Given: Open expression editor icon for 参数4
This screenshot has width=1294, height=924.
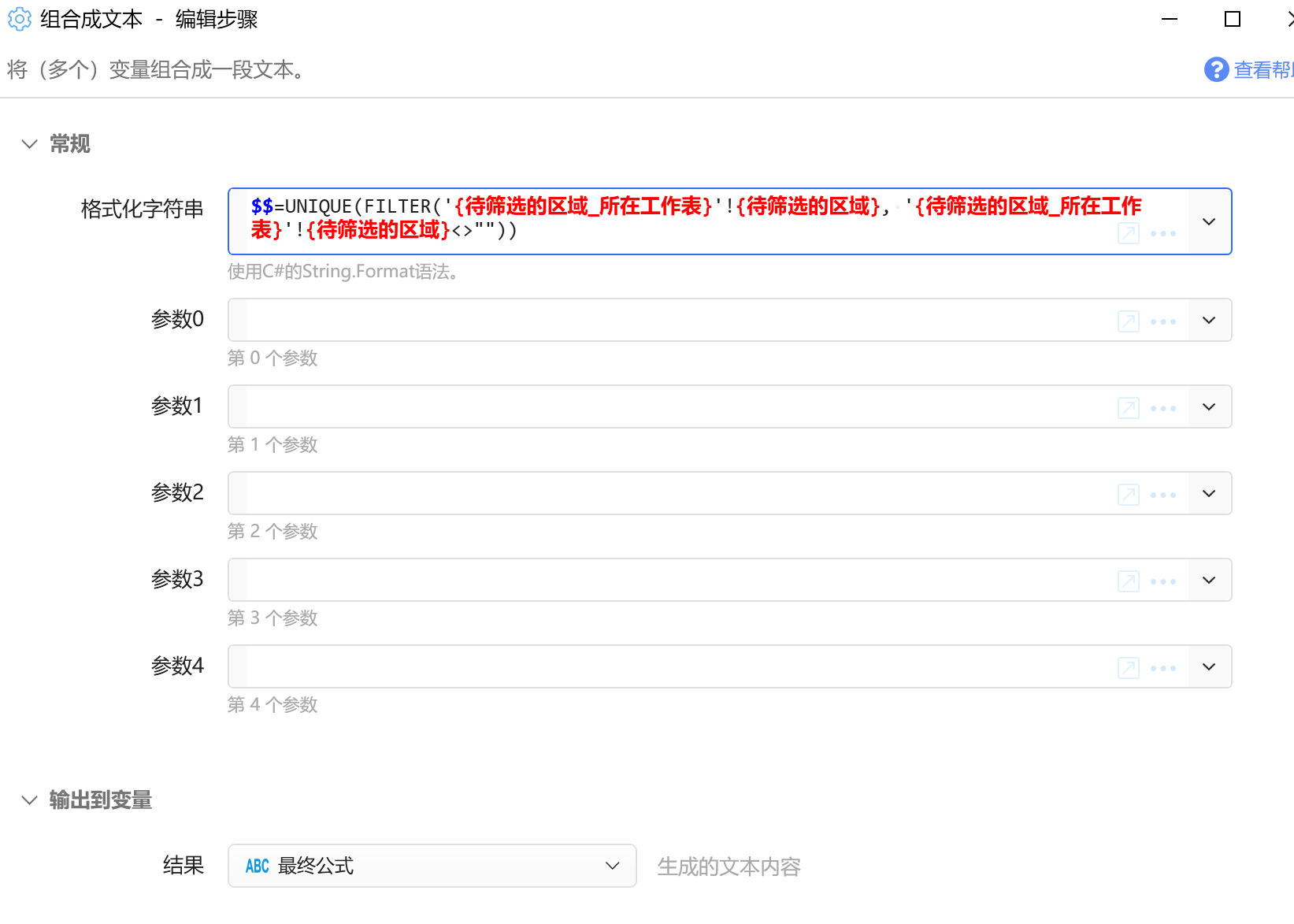Looking at the screenshot, I should pos(1128,668).
